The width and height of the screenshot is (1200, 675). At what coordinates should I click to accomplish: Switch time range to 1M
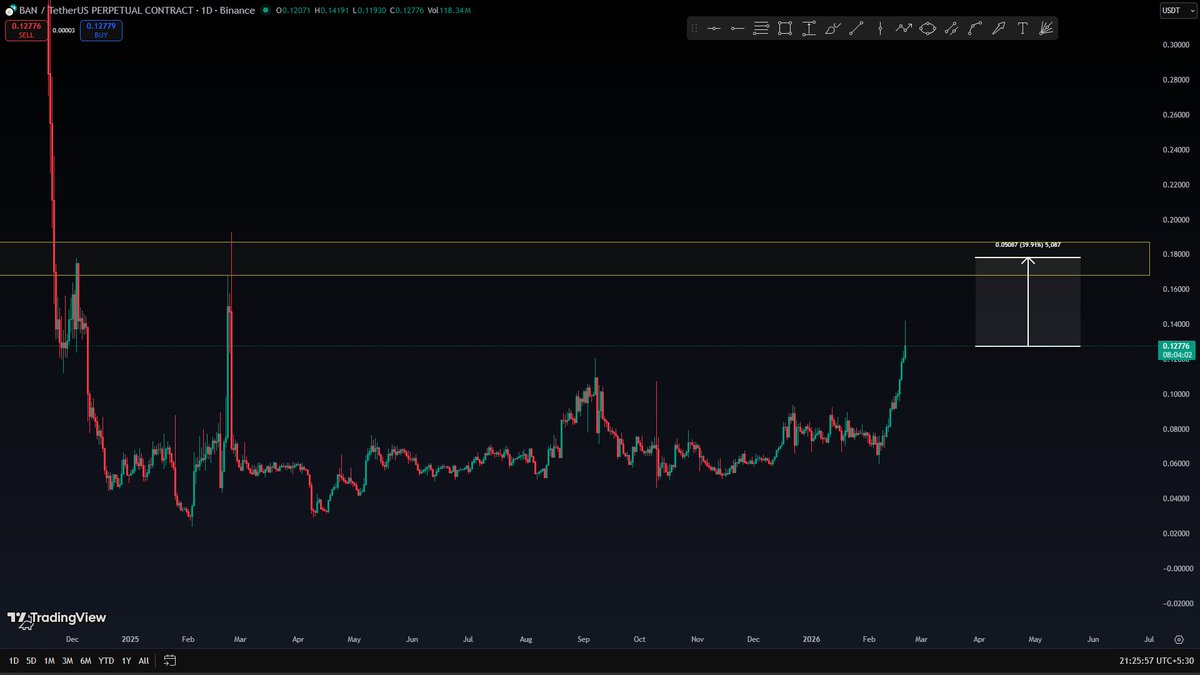click(x=49, y=661)
